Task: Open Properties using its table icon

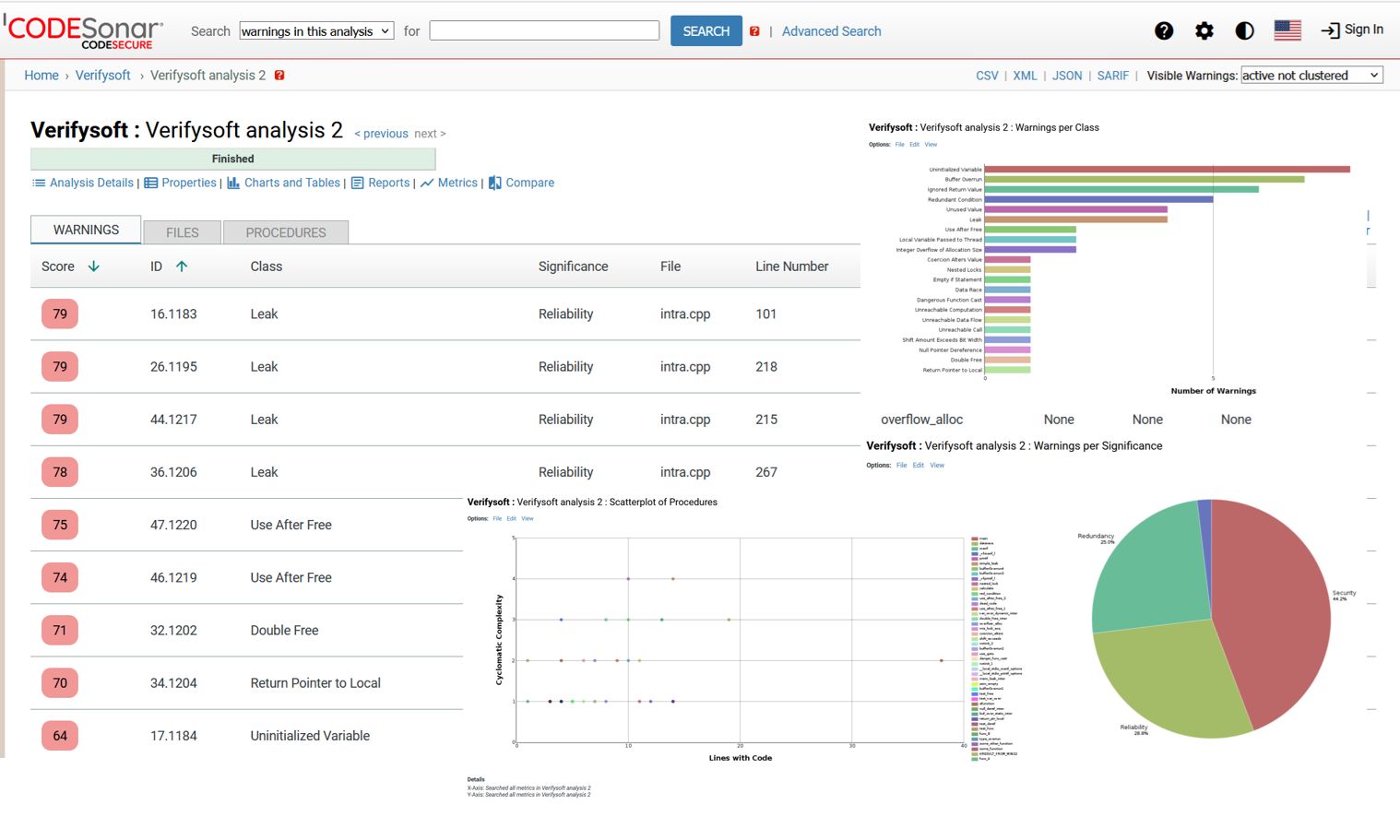Action: tap(150, 183)
